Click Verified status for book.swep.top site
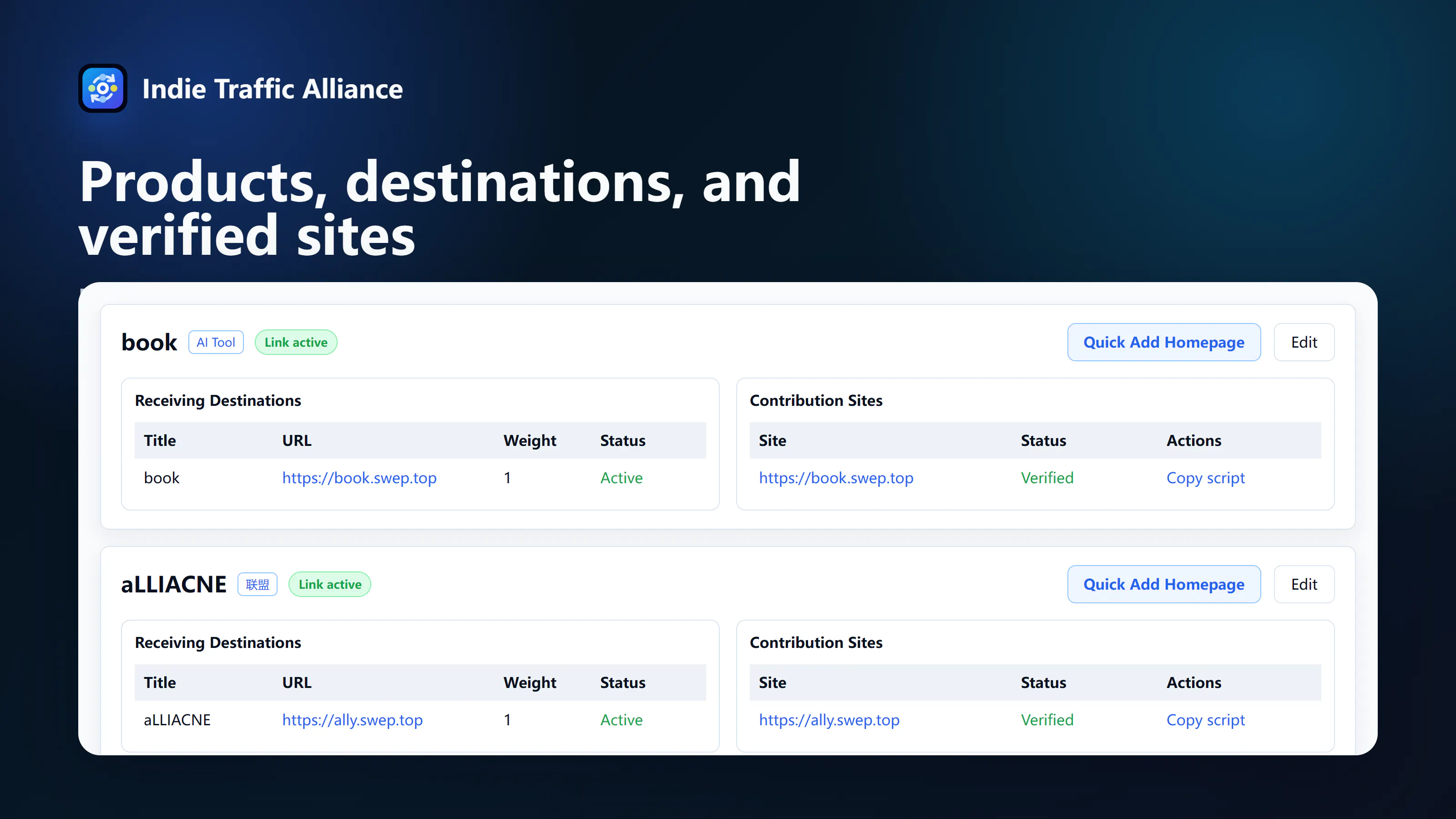This screenshot has height=819, width=1456. 1047,478
